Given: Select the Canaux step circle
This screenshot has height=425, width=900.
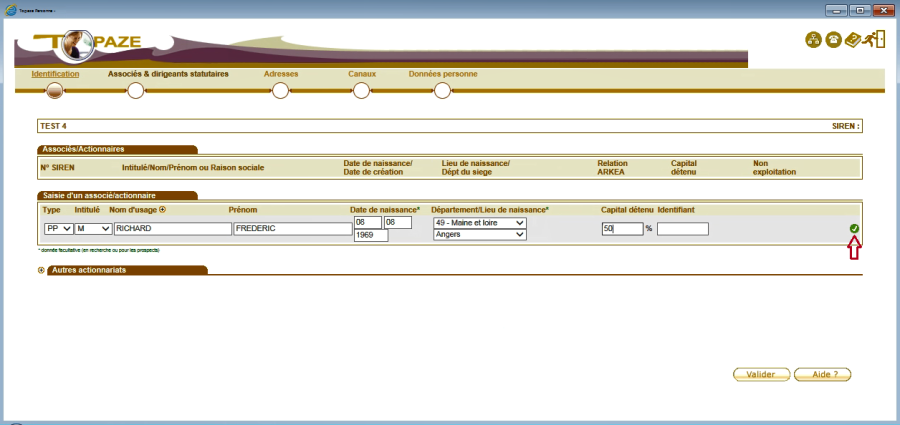Looking at the screenshot, I should (362, 91).
